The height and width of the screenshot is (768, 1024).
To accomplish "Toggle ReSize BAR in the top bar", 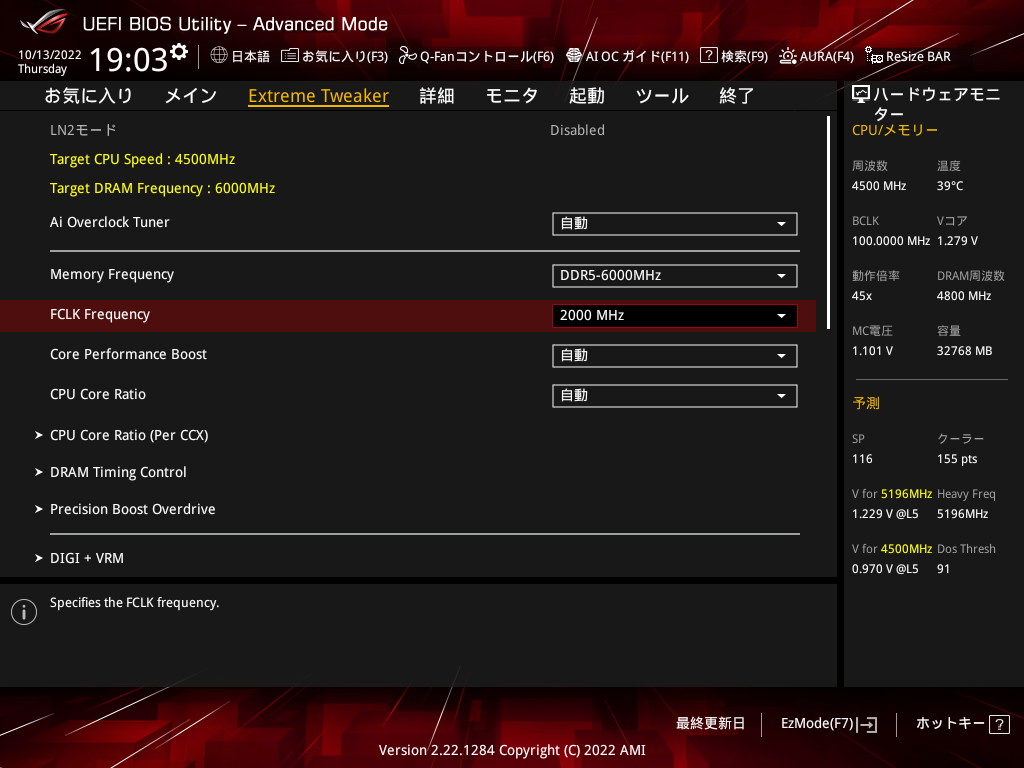I will tap(874, 56).
